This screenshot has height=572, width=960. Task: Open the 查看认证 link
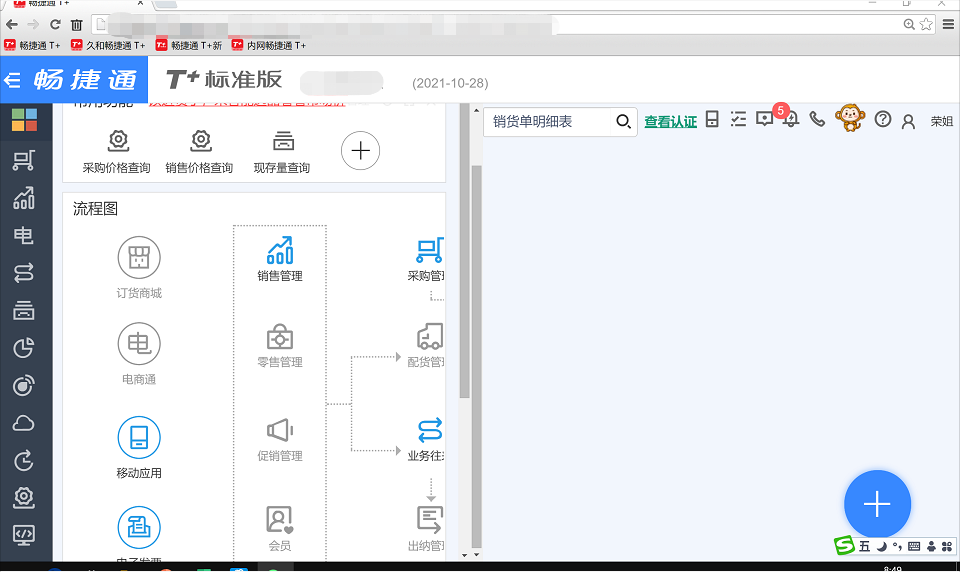[x=670, y=122]
